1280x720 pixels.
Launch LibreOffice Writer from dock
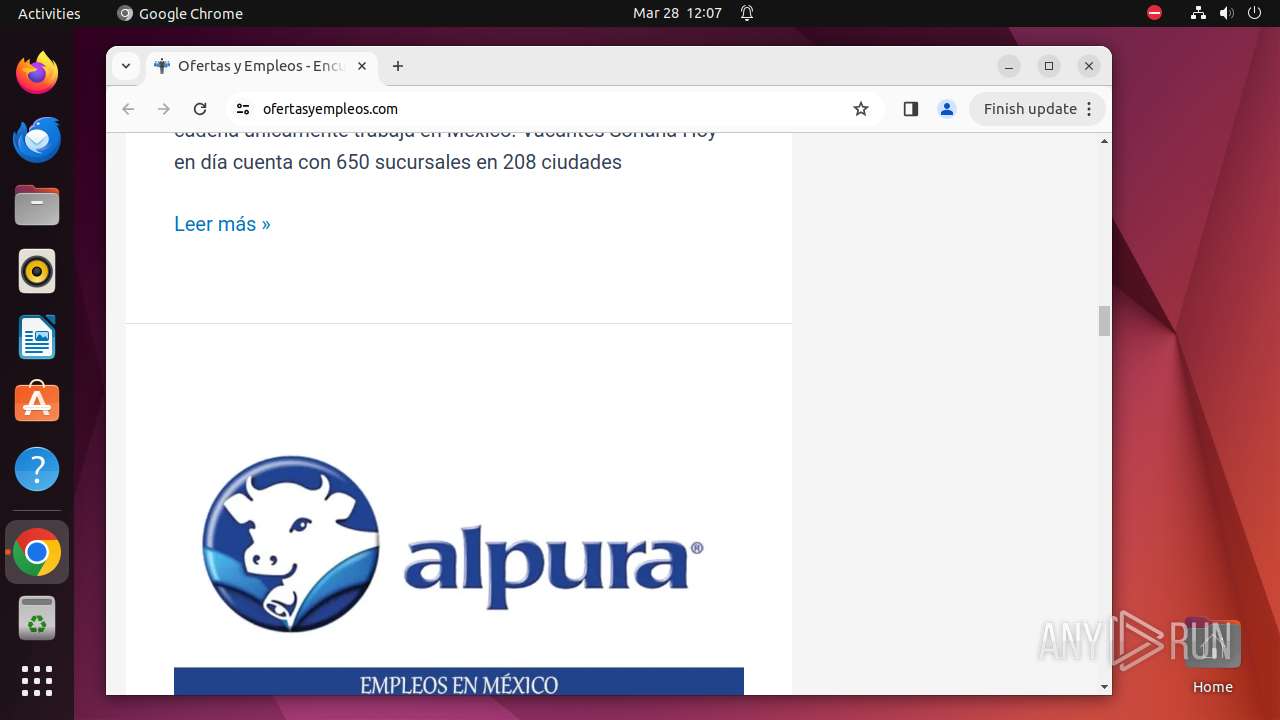(37, 337)
